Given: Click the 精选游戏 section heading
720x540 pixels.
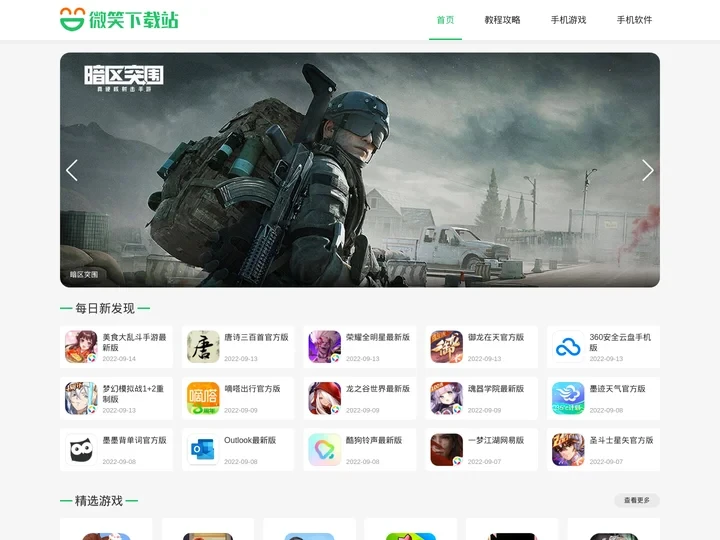Looking at the screenshot, I should (x=99, y=501).
